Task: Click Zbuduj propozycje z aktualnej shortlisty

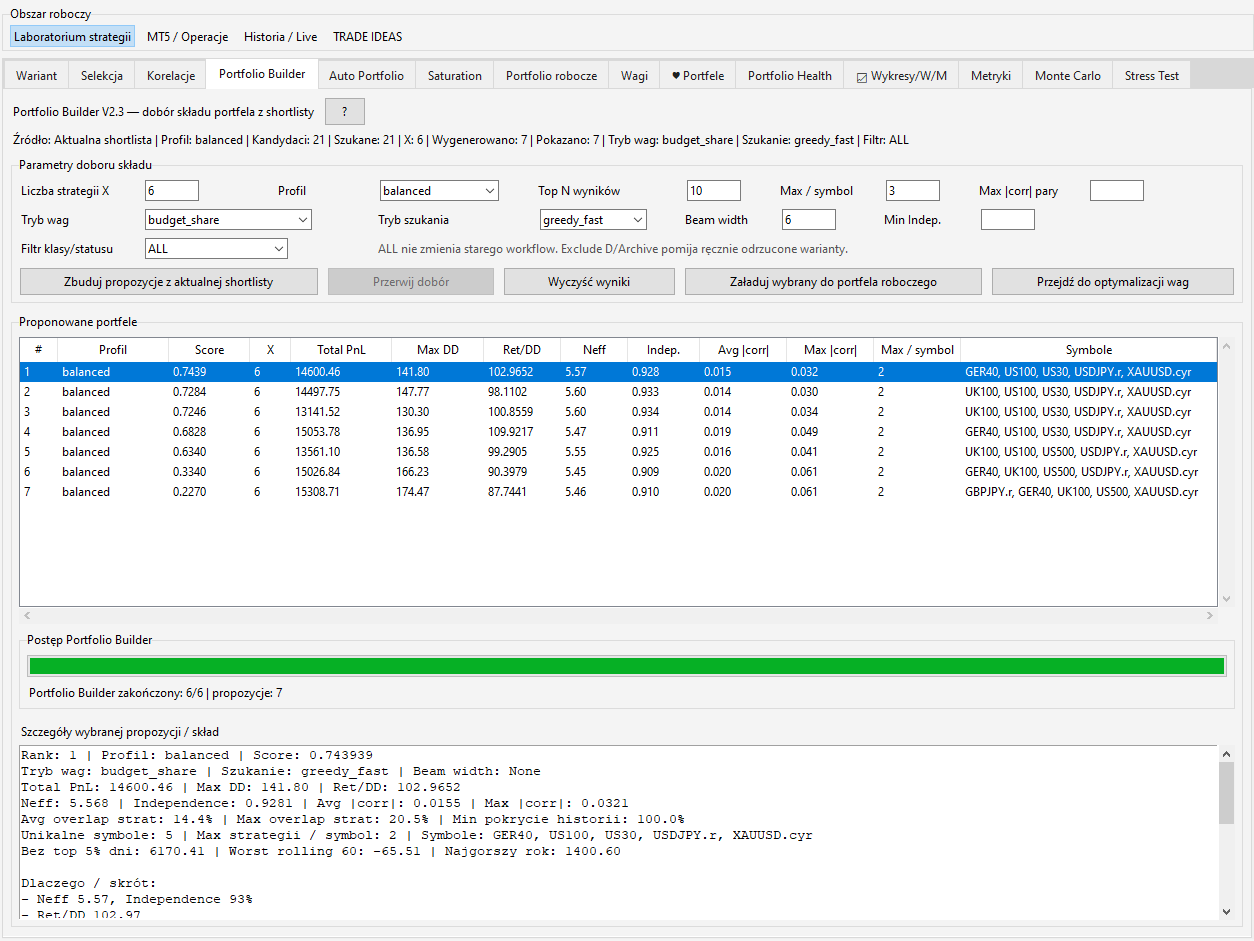Action: 169,282
